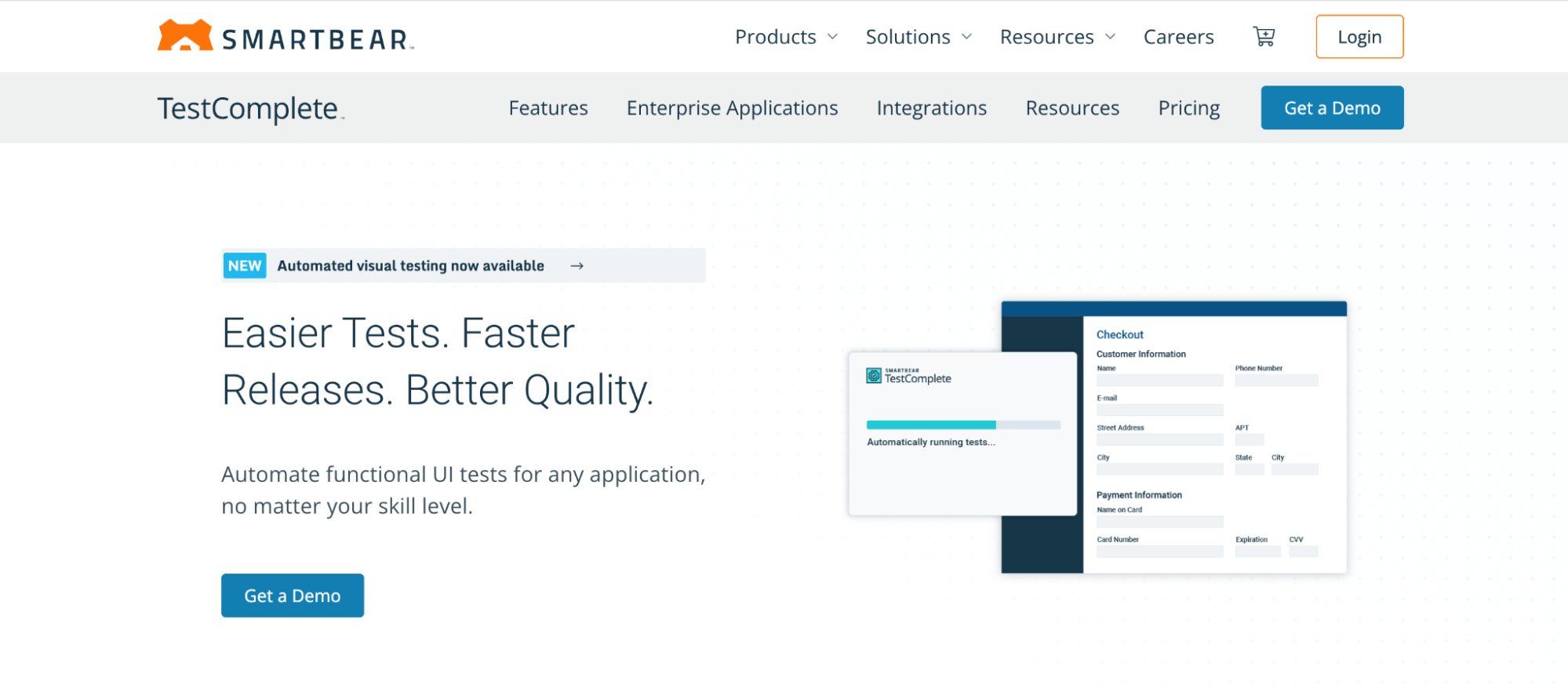The image size is (1568, 696).
Task: Expand the Products dropdown
Action: coord(786,37)
